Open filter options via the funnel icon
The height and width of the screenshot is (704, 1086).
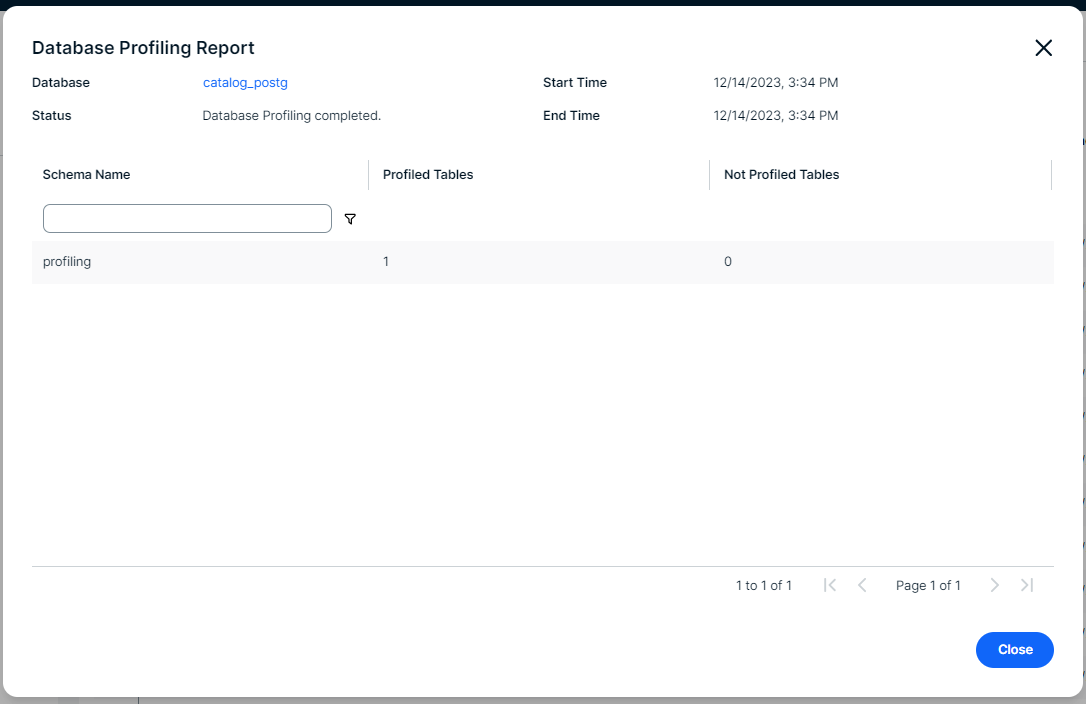coord(350,219)
